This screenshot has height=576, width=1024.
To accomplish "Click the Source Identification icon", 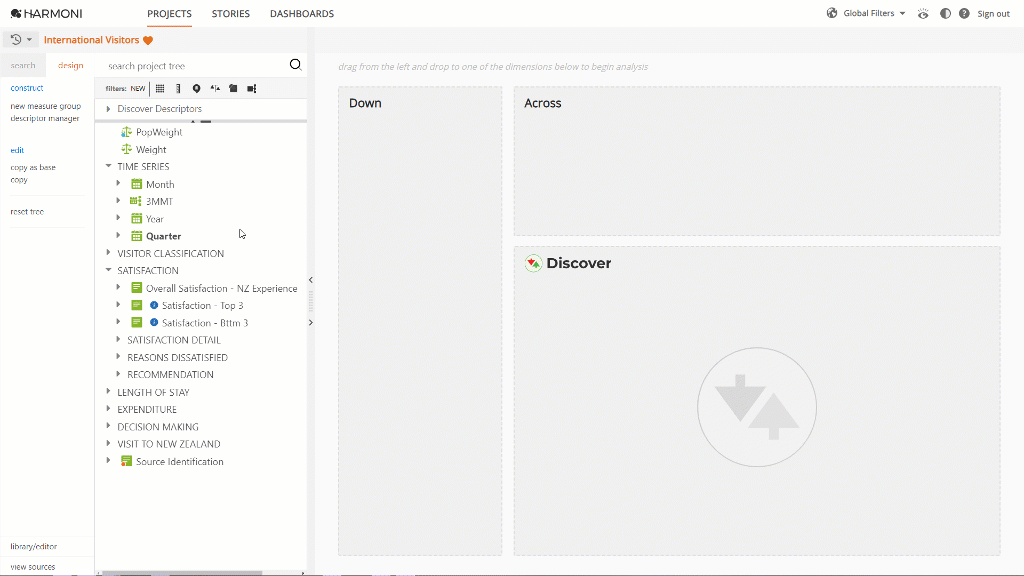I will click(127, 461).
